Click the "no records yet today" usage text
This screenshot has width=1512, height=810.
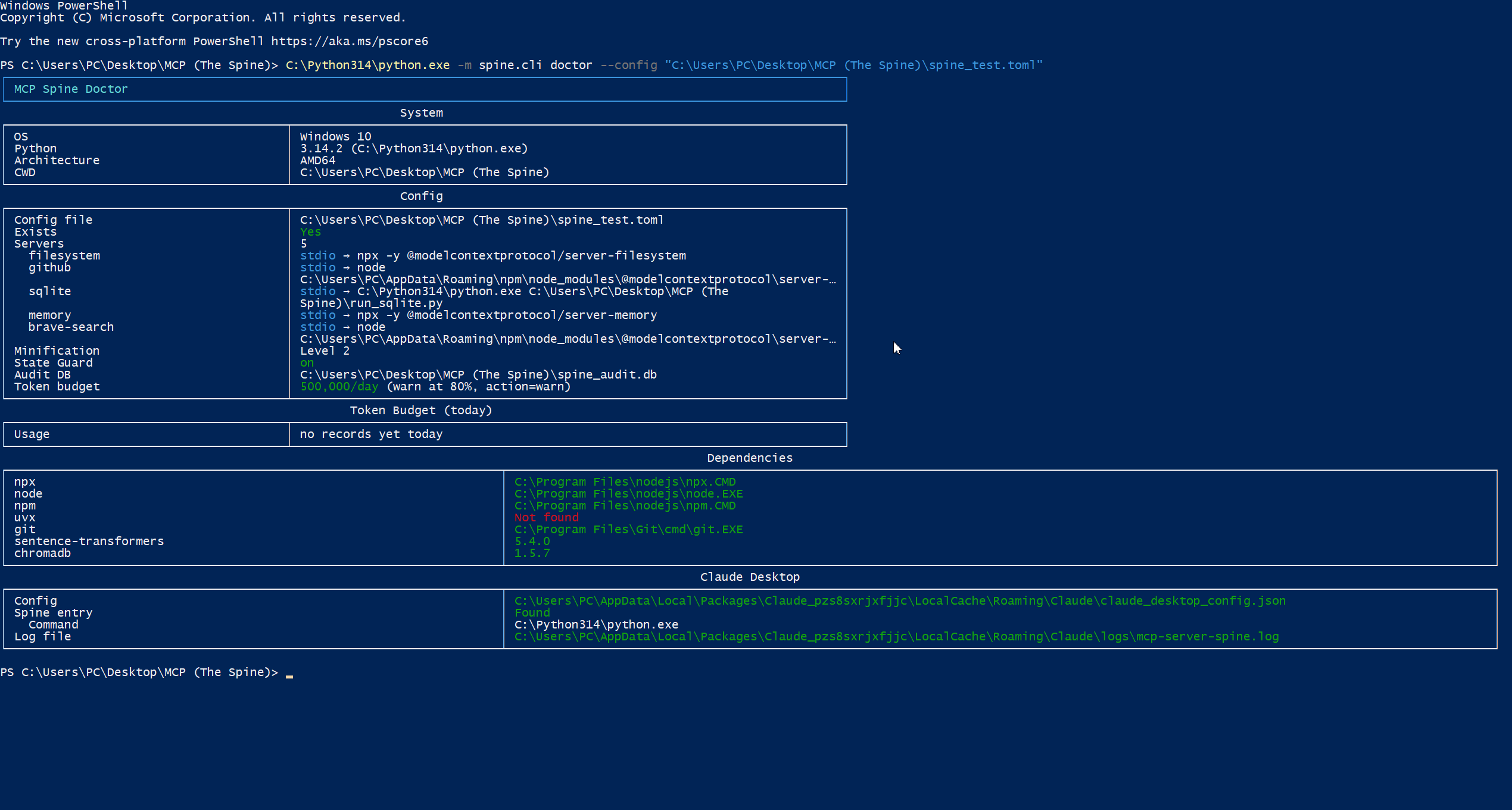point(371,434)
